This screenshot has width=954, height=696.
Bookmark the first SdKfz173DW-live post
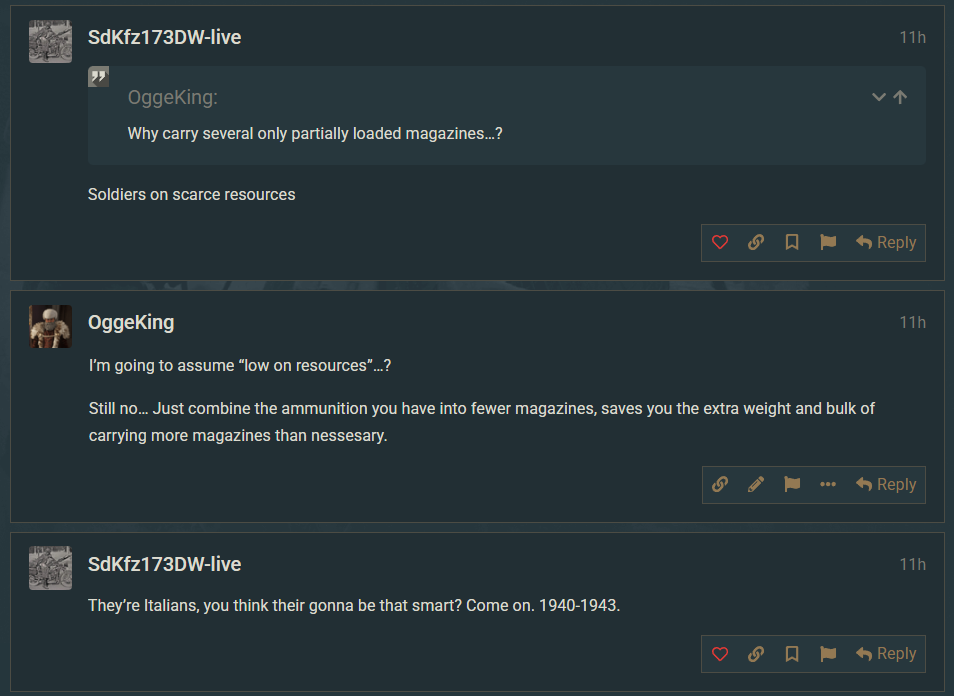point(792,242)
